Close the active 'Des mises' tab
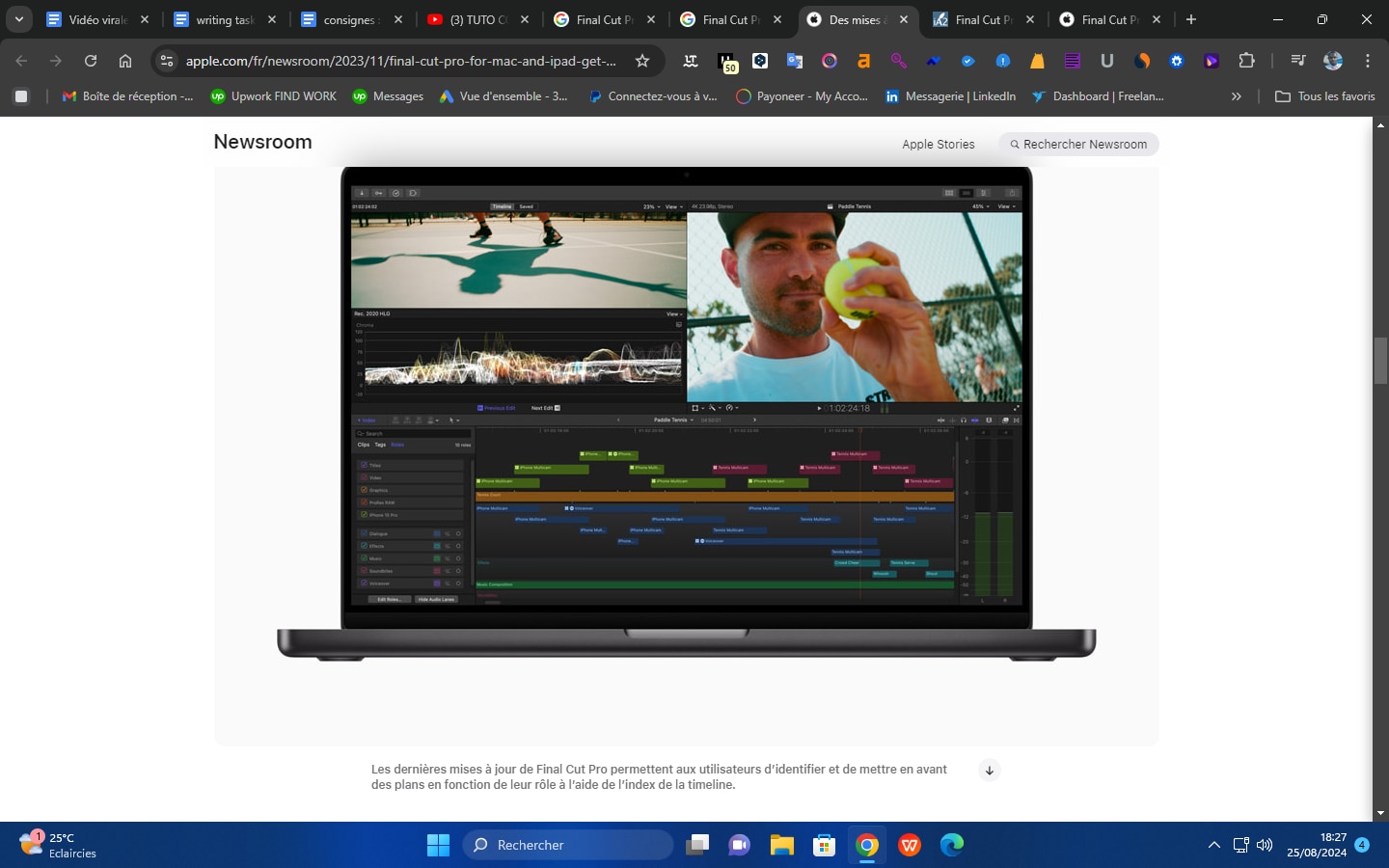 pos(904,19)
